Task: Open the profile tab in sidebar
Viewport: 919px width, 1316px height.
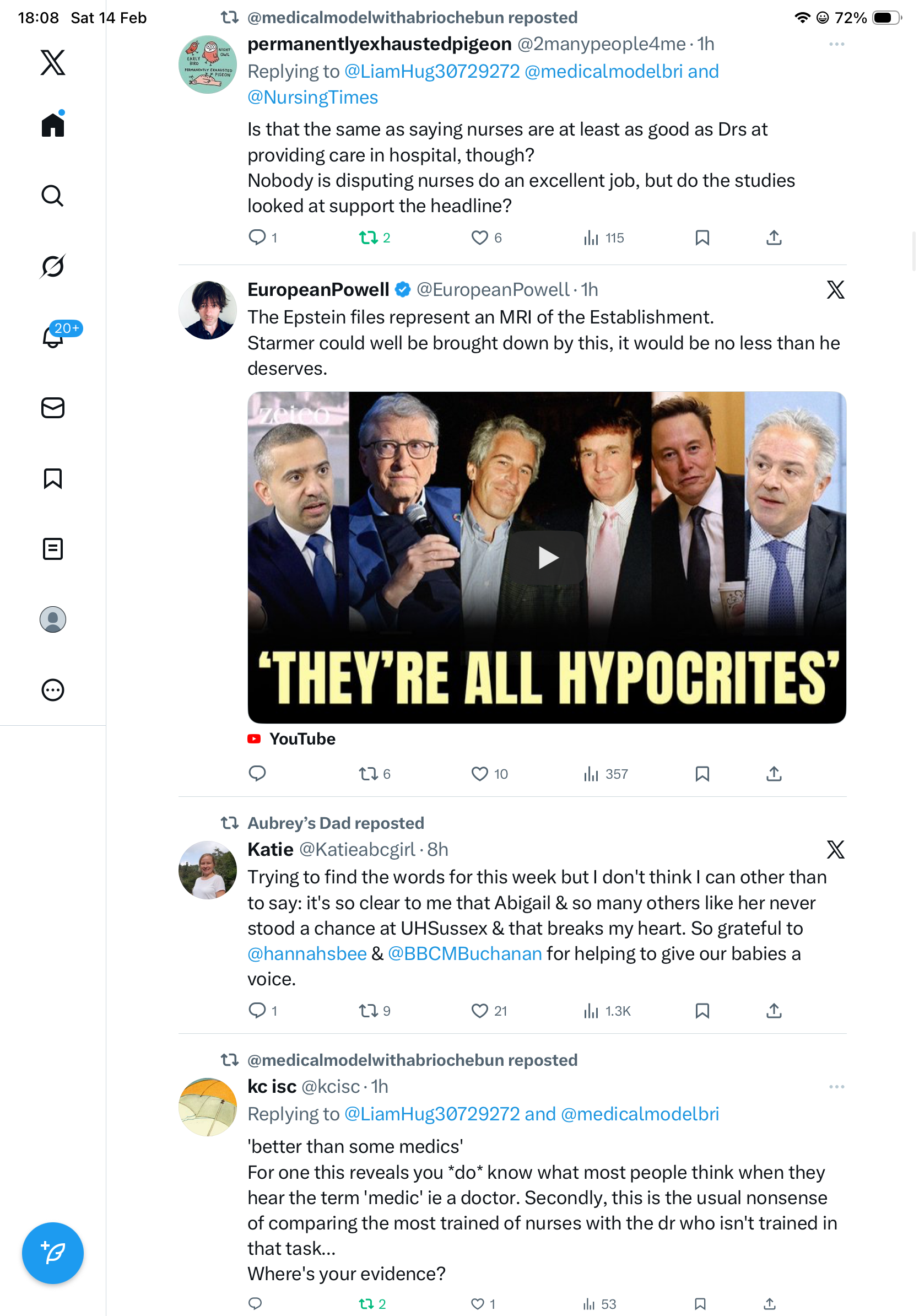Action: coord(53,619)
